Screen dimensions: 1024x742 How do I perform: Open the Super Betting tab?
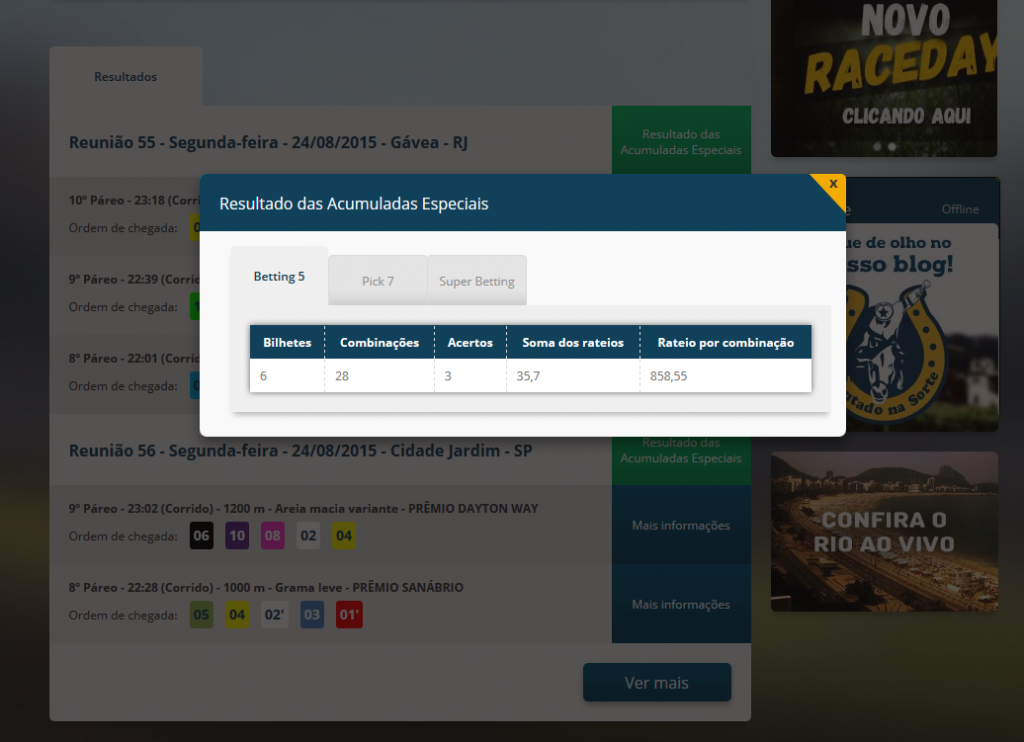pyautogui.click(x=477, y=281)
